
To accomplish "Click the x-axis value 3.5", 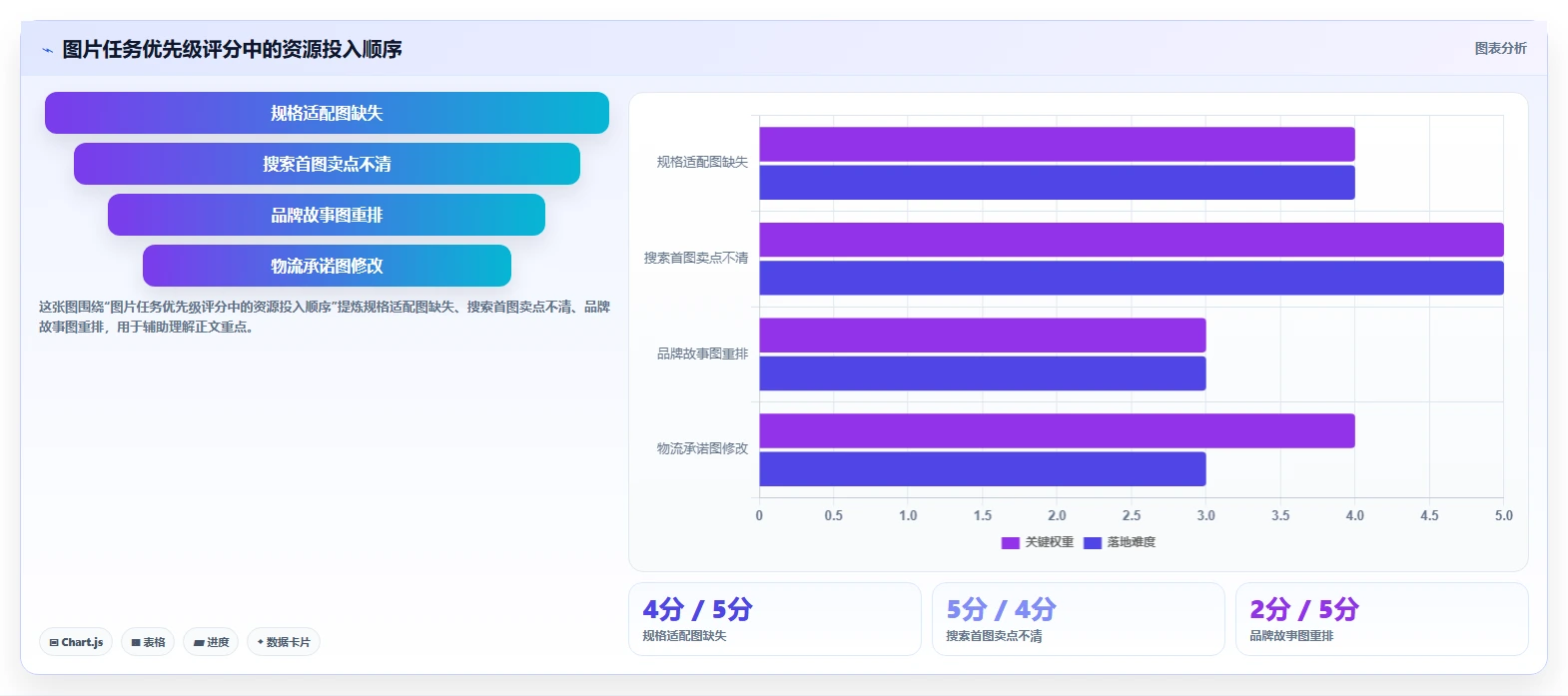I will [1280, 515].
